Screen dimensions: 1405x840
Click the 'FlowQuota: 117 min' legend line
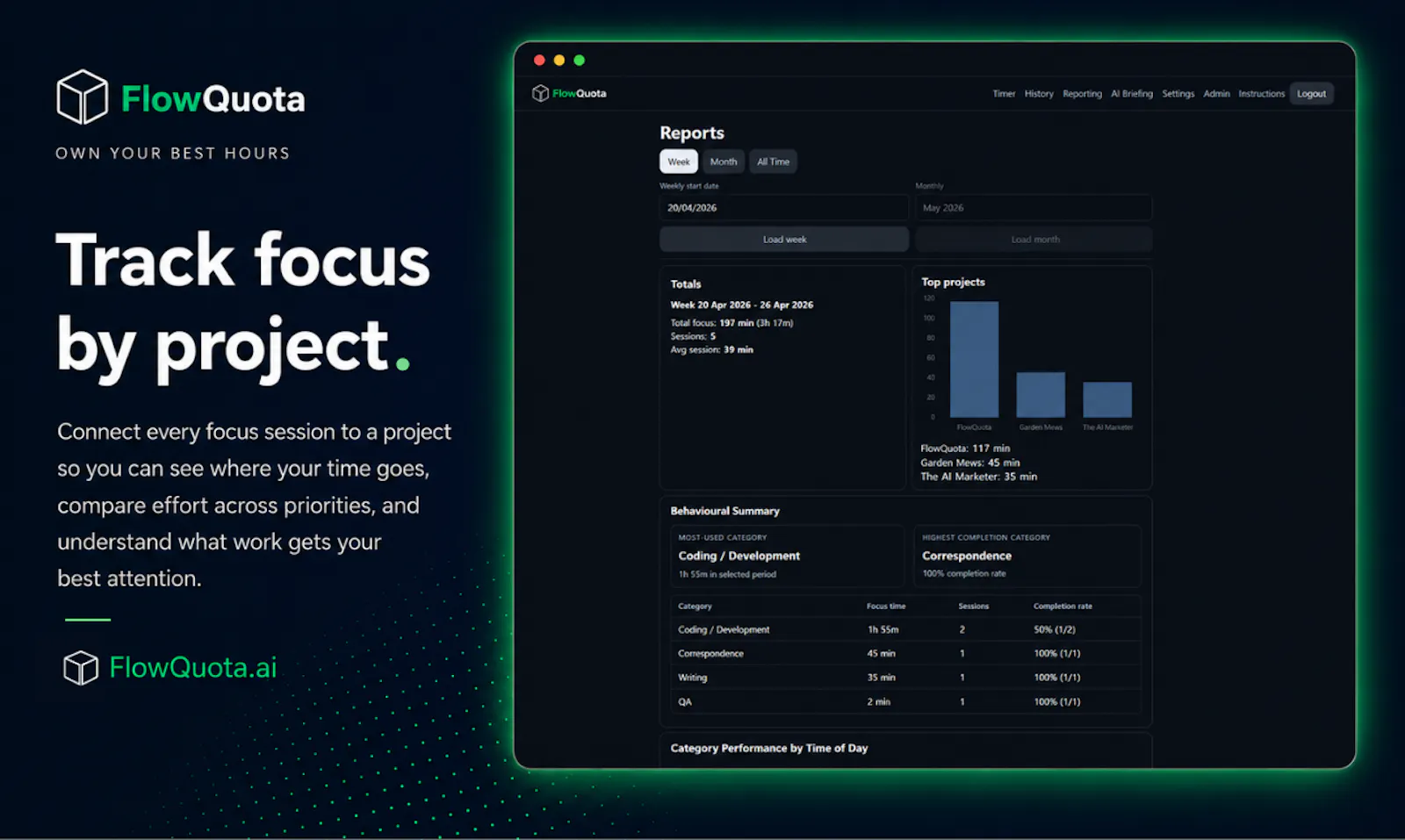[965, 449]
